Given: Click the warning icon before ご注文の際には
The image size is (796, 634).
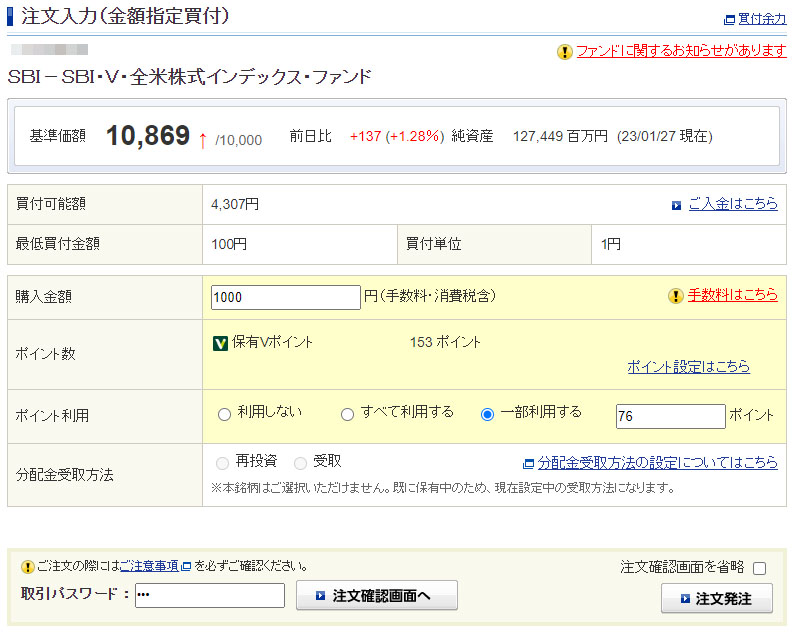Looking at the screenshot, I should point(27,567).
